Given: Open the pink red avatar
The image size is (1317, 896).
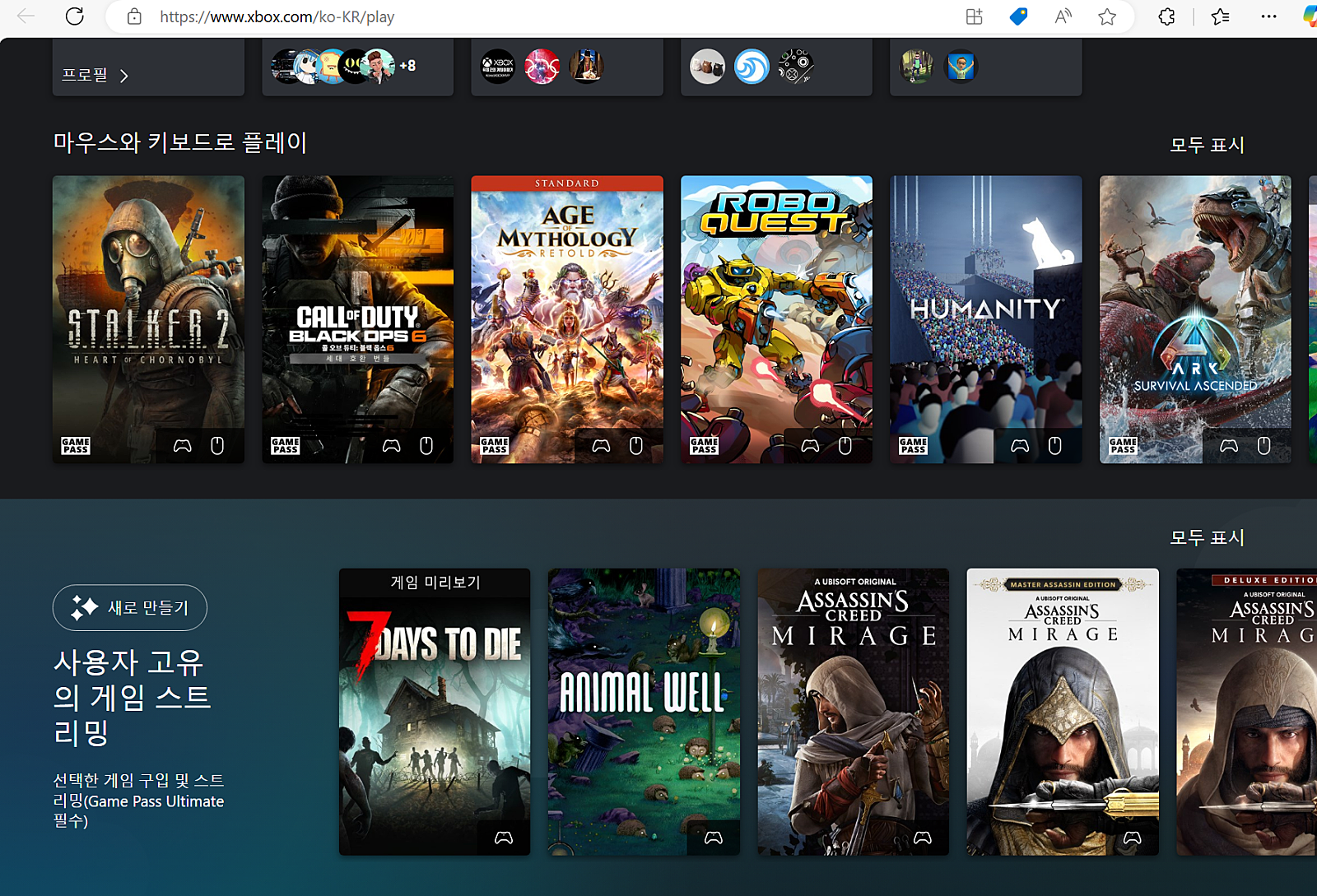Looking at the screenshot, I should (542, 66).
